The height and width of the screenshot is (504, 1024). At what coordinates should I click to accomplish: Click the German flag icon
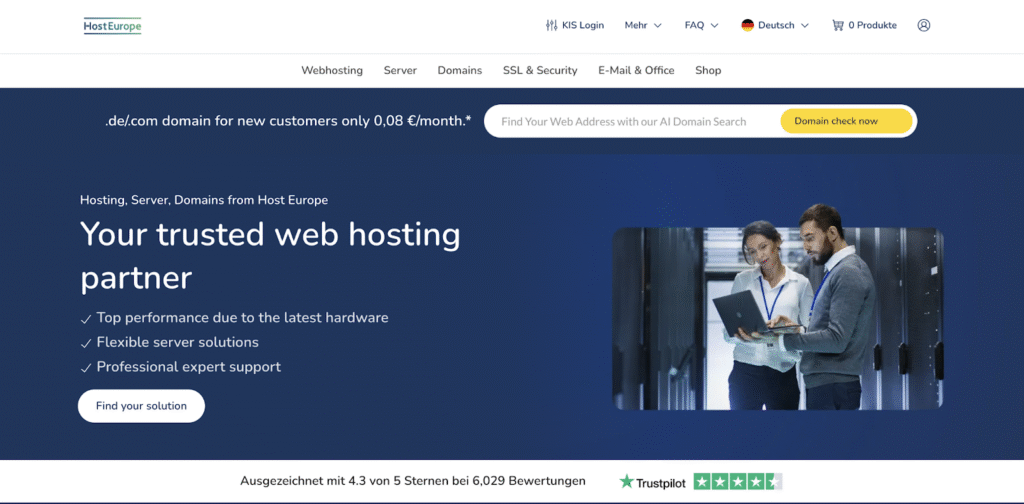tap(747, 25)
